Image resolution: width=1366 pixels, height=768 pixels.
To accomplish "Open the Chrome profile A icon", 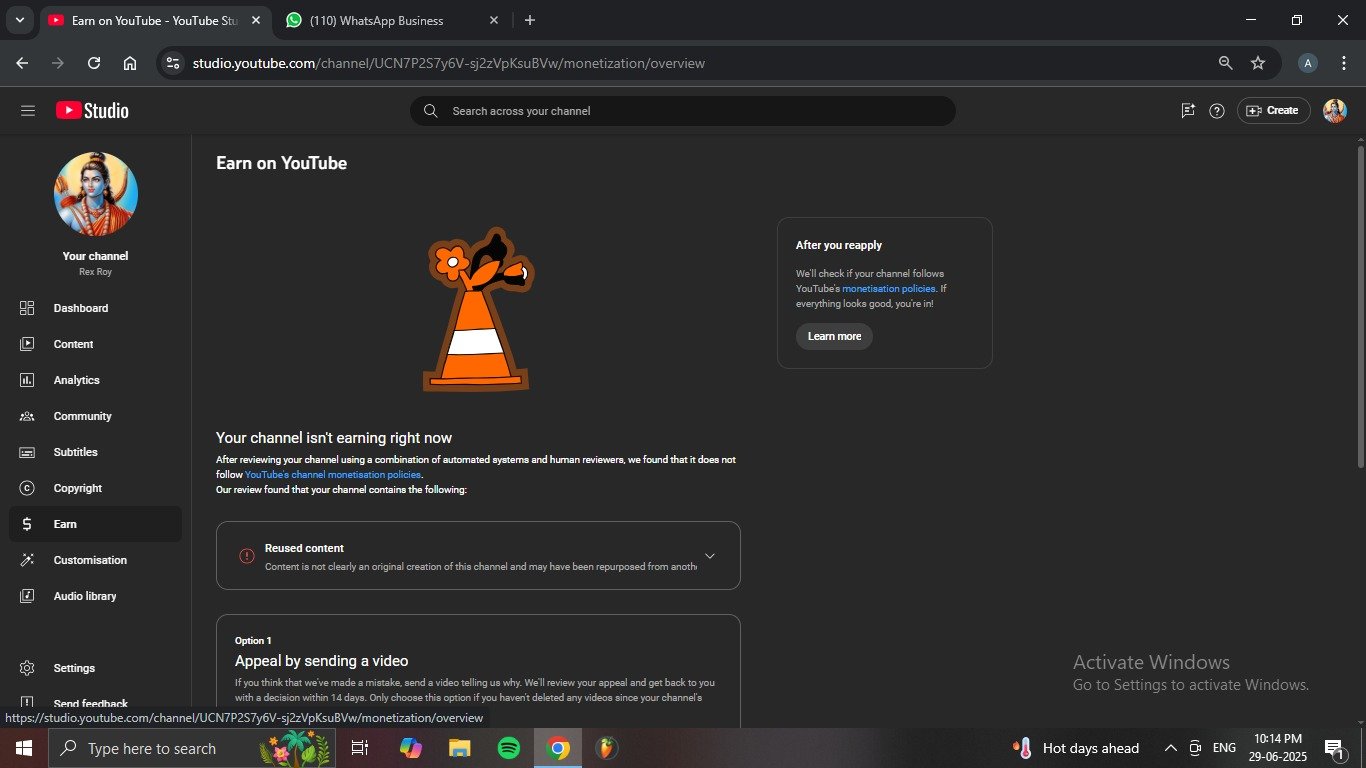I will pos(1307,63).
